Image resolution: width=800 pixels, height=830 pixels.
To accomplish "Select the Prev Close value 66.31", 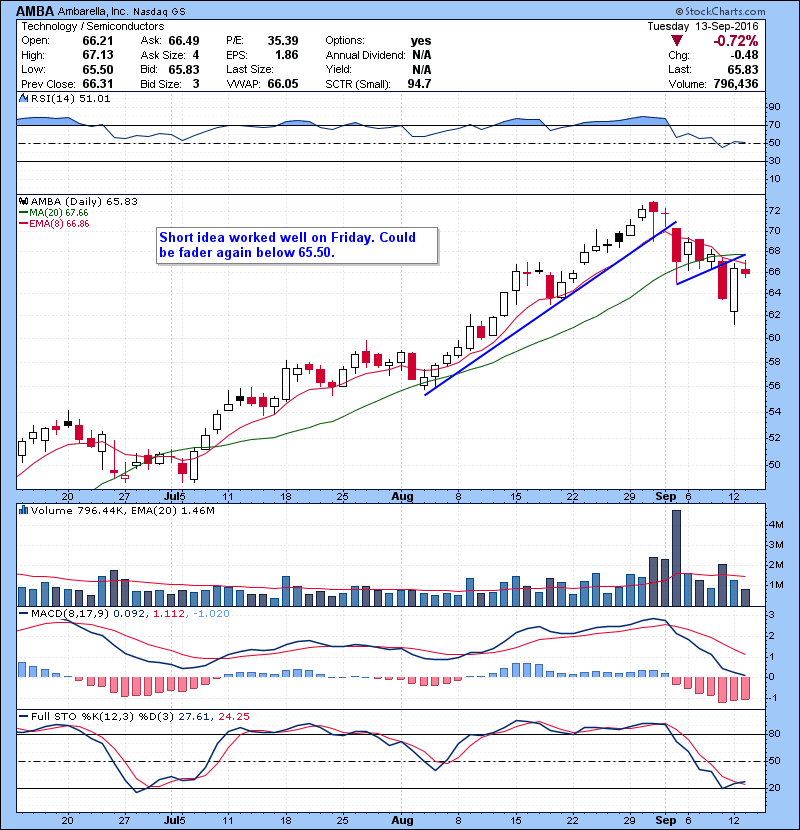I will [98, 84].
